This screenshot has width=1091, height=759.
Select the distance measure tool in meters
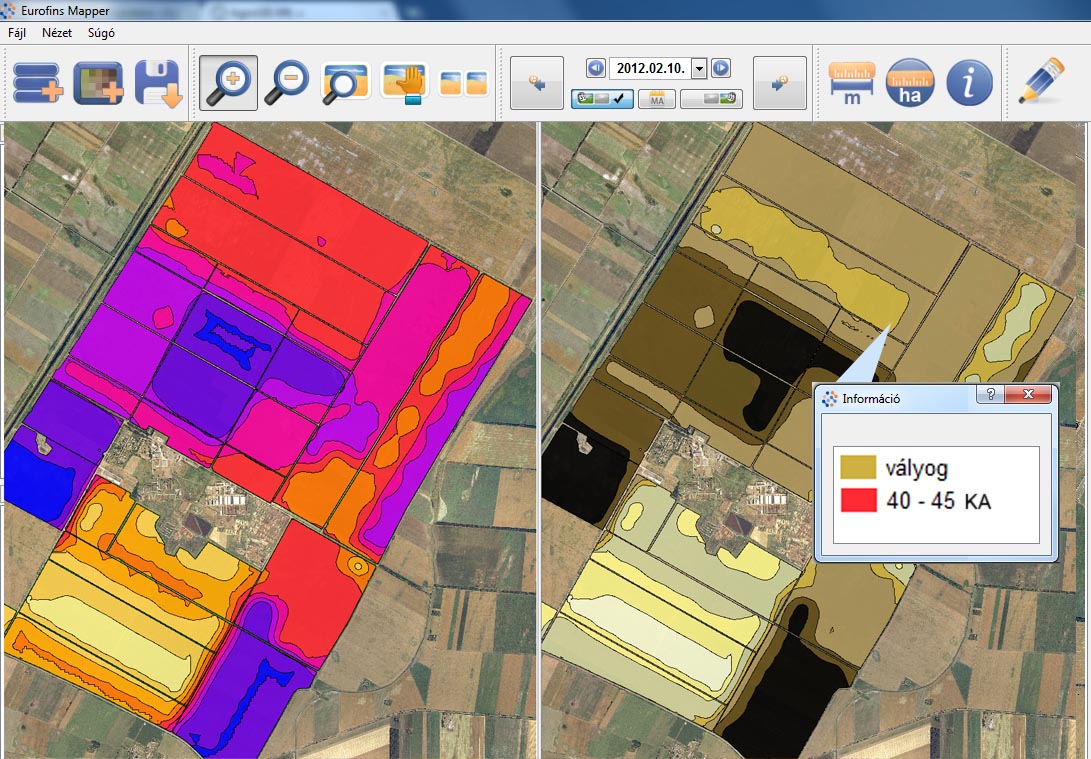[x=852, y=83]
